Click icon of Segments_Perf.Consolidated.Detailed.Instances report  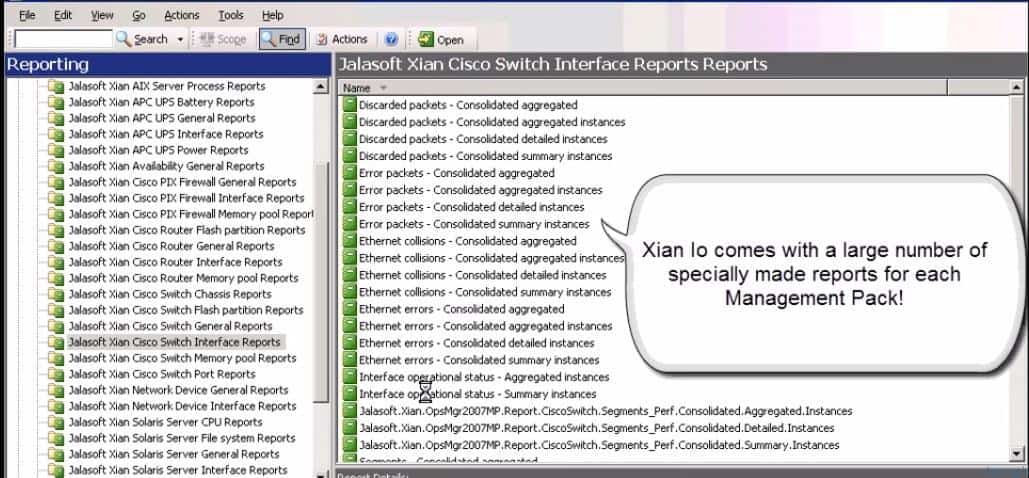click(x=349, y=428)
